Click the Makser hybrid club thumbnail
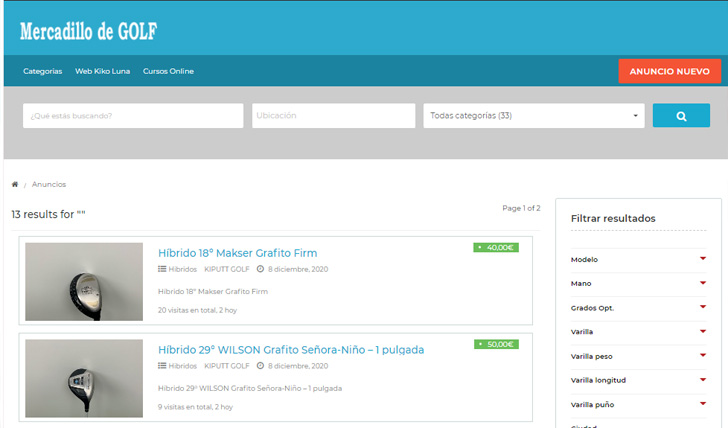This screenshot has width=728, height=428. (84, 281)
